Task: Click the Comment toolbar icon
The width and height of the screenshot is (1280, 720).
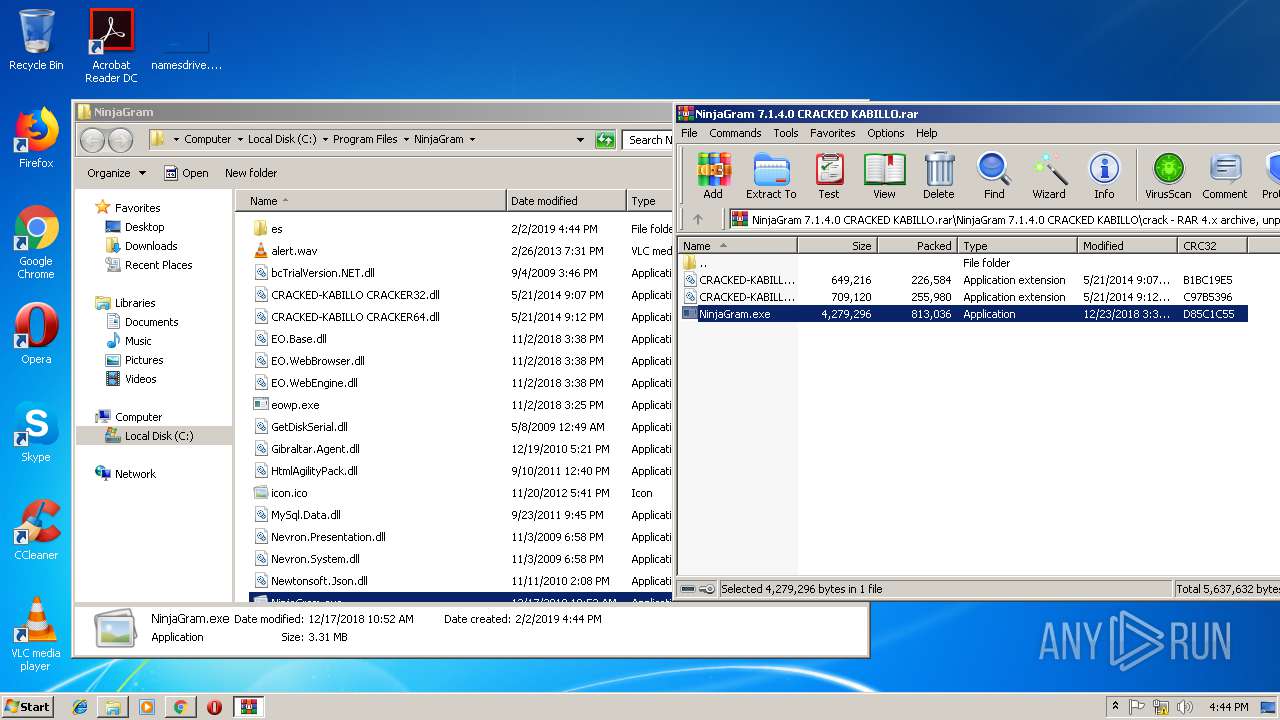Action: point(1225,176)
